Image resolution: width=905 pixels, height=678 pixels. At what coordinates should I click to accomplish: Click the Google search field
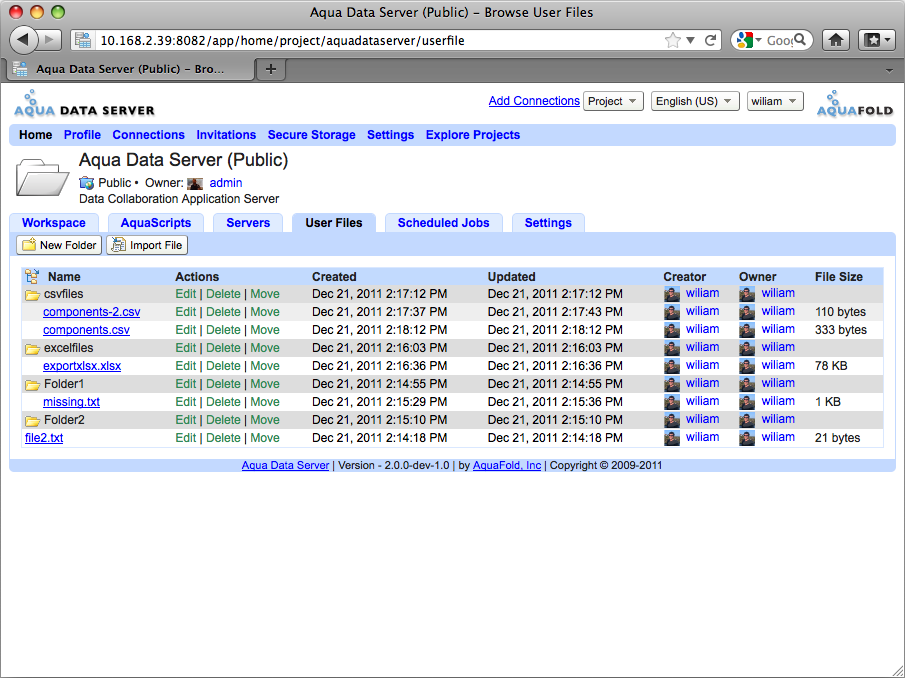tap(779, 40)
